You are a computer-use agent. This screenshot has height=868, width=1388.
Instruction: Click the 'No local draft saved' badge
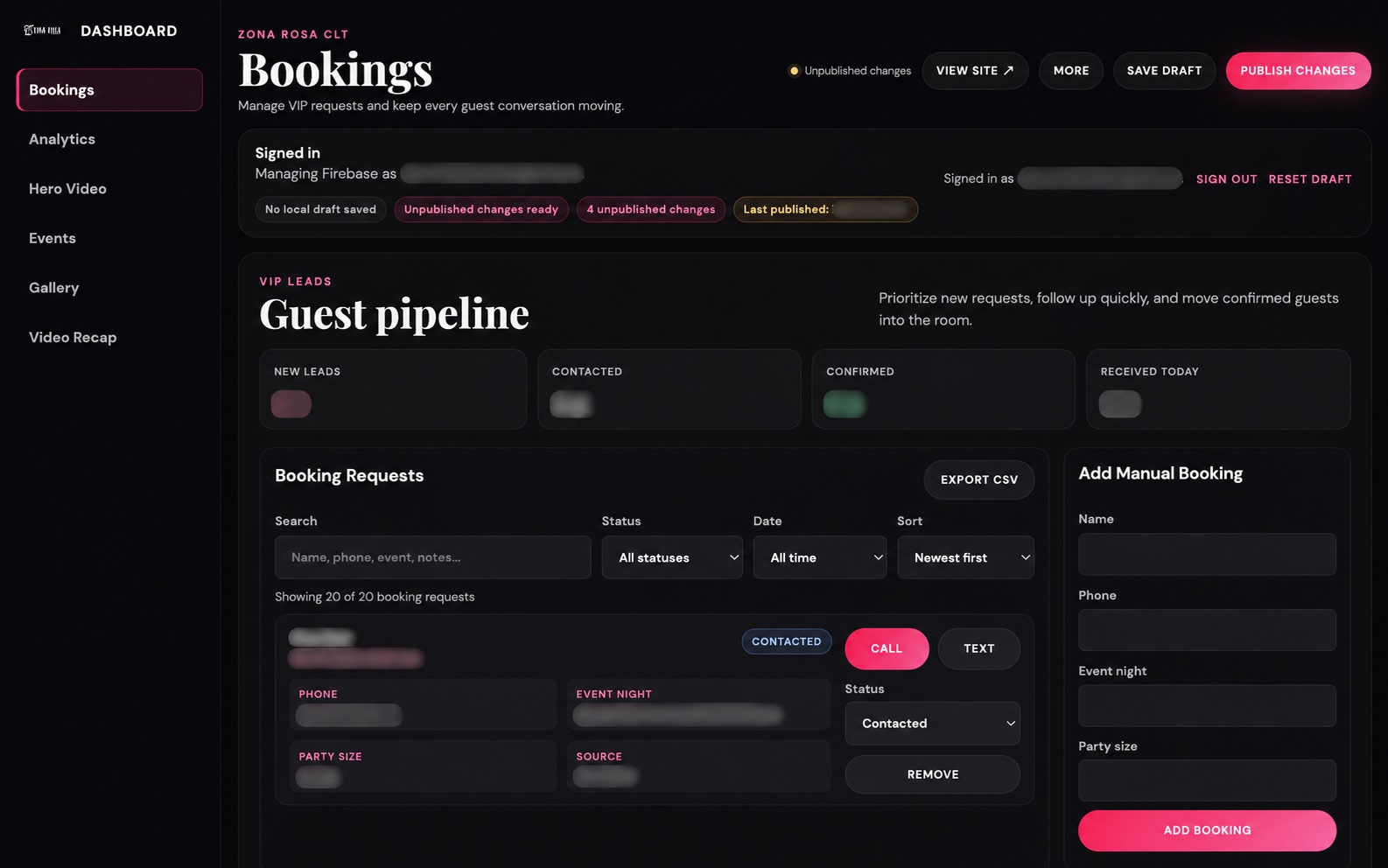[x=320, y=210]
